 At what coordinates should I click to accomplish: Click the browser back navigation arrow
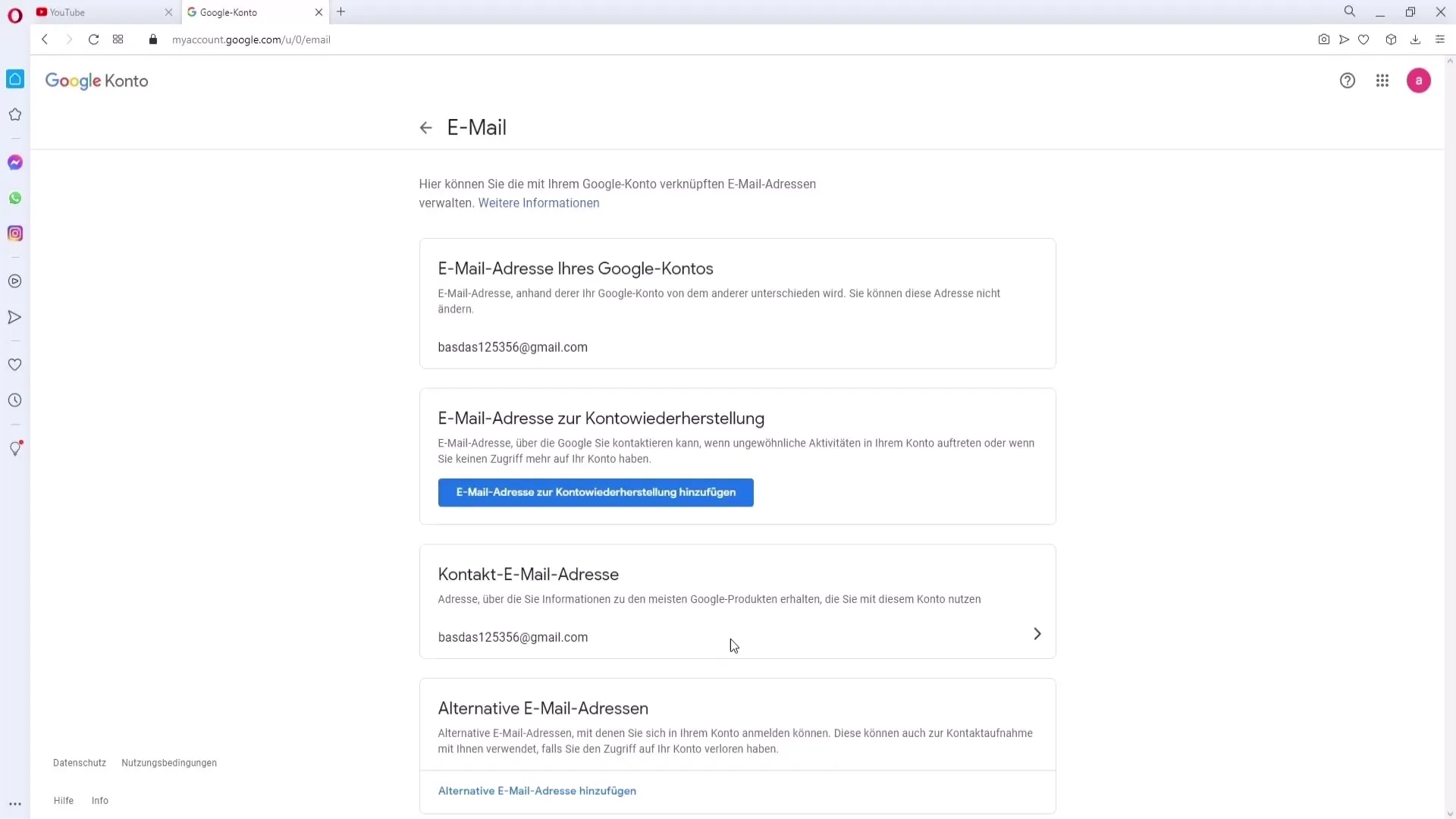pos(44,39)
